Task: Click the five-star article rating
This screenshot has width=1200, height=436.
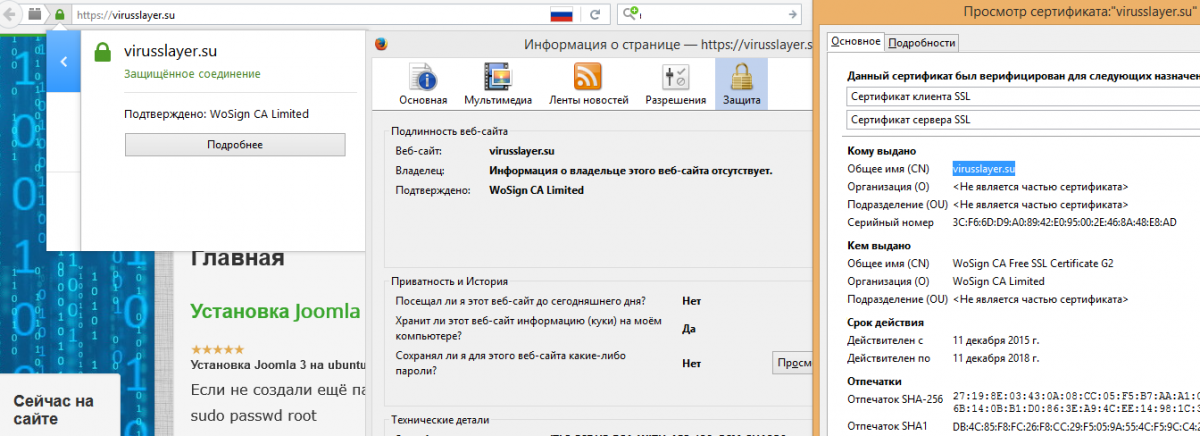Action: point(217,350)
